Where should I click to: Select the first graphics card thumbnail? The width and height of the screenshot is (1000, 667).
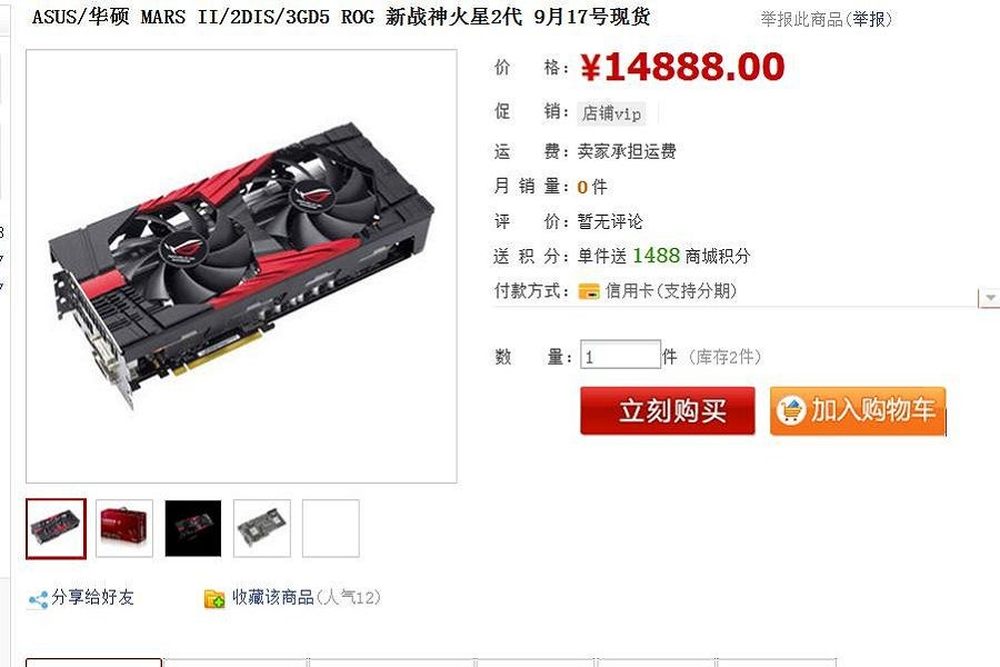tap(56, 529)
